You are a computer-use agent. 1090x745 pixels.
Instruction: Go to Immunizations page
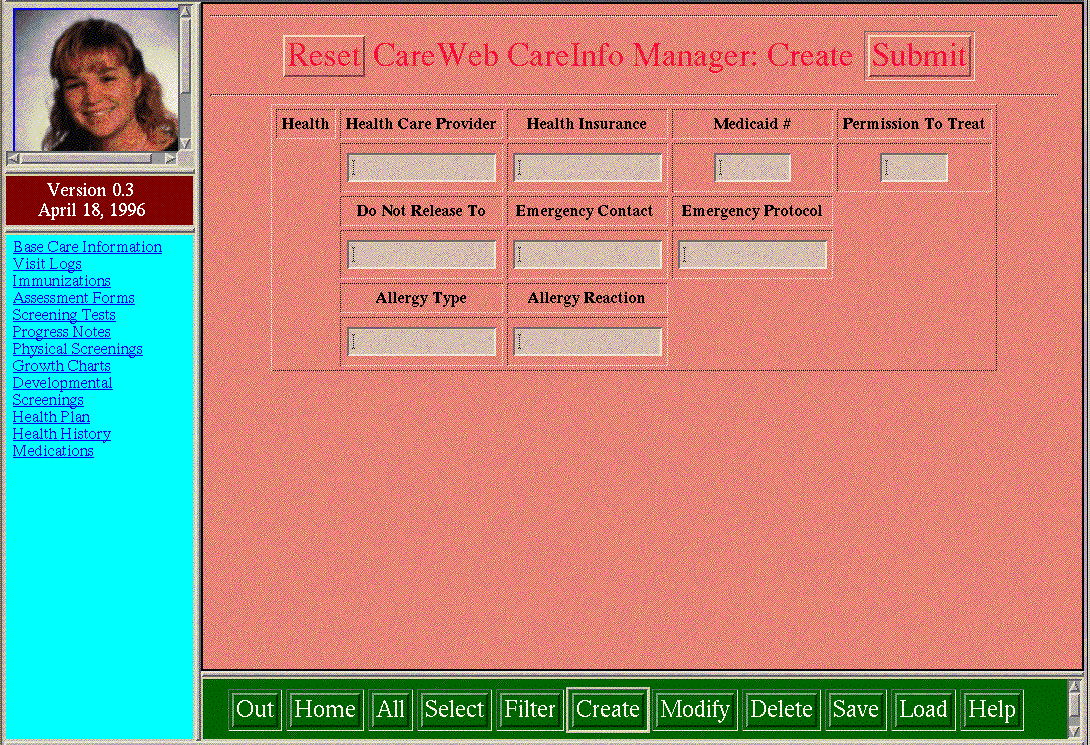61,281
